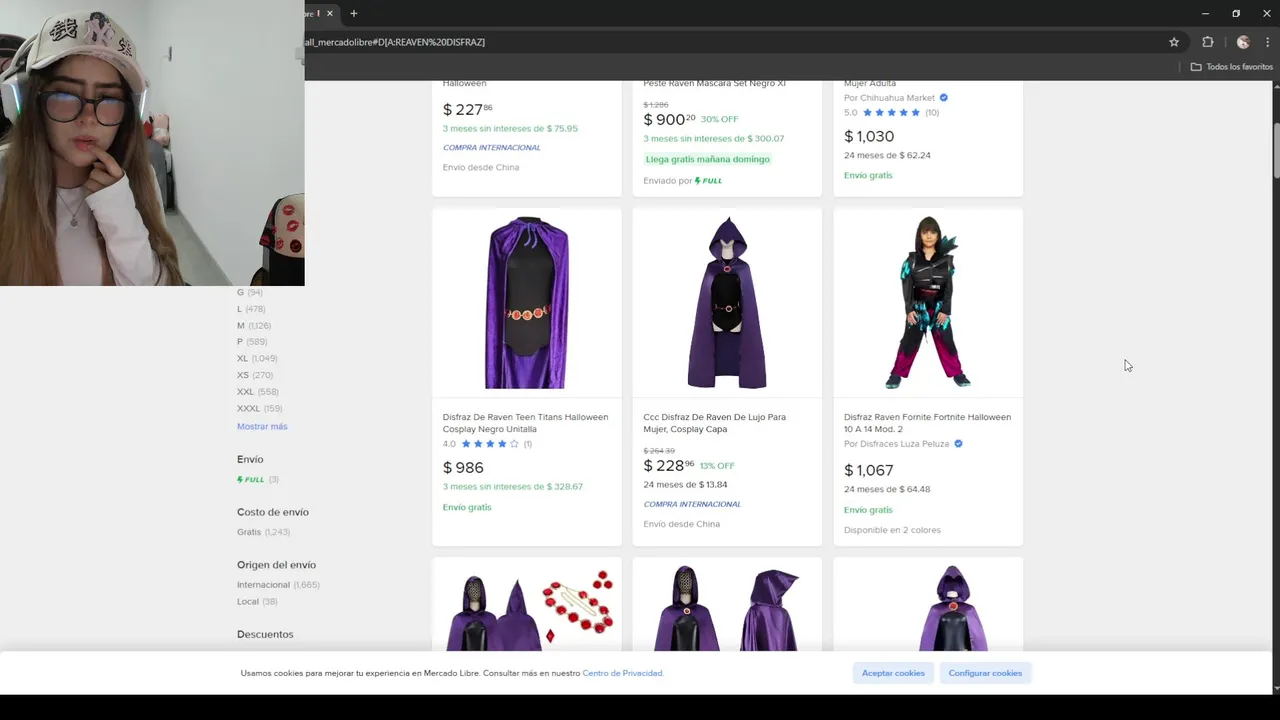Click COMPRA INTERNACIONAL under $227 item
Image resolution: width=1280 pixels, height=720 pixels.
pyautogui.click(x=491, y=148)
